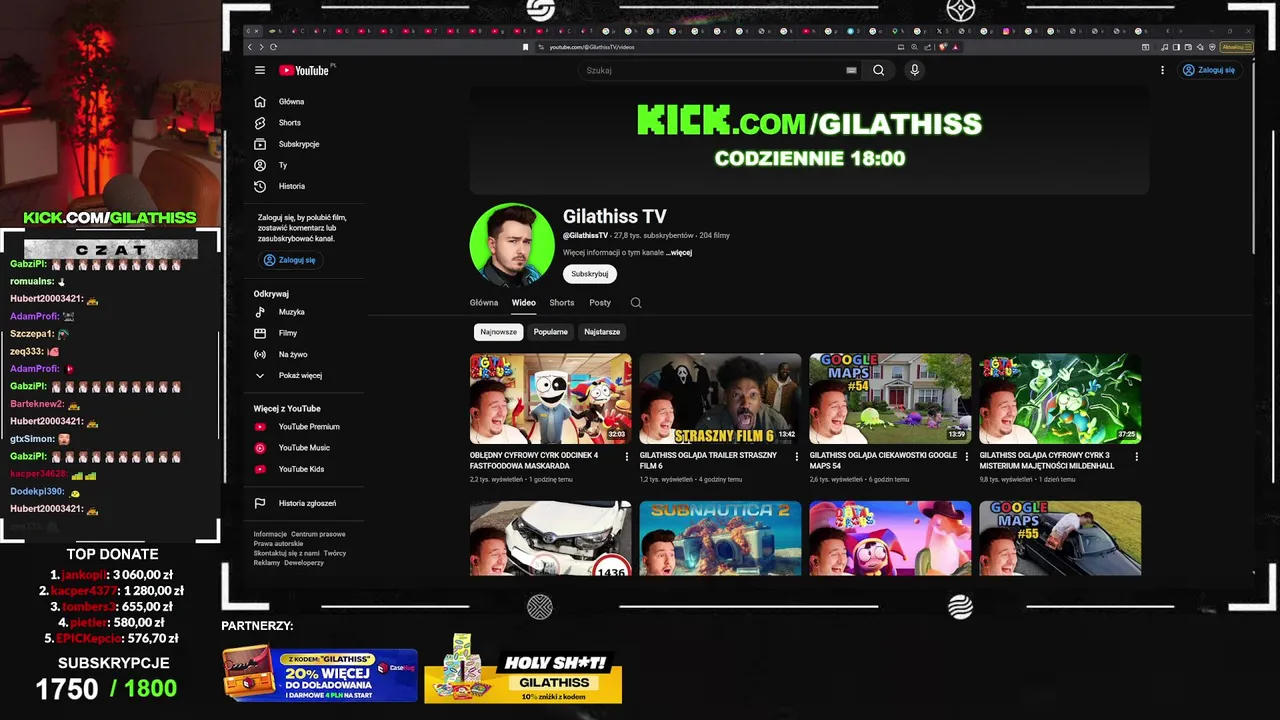Viewport: 1280px width, 720px height.
Task: Start voice search with microphone icon
Action: (914, 70)
